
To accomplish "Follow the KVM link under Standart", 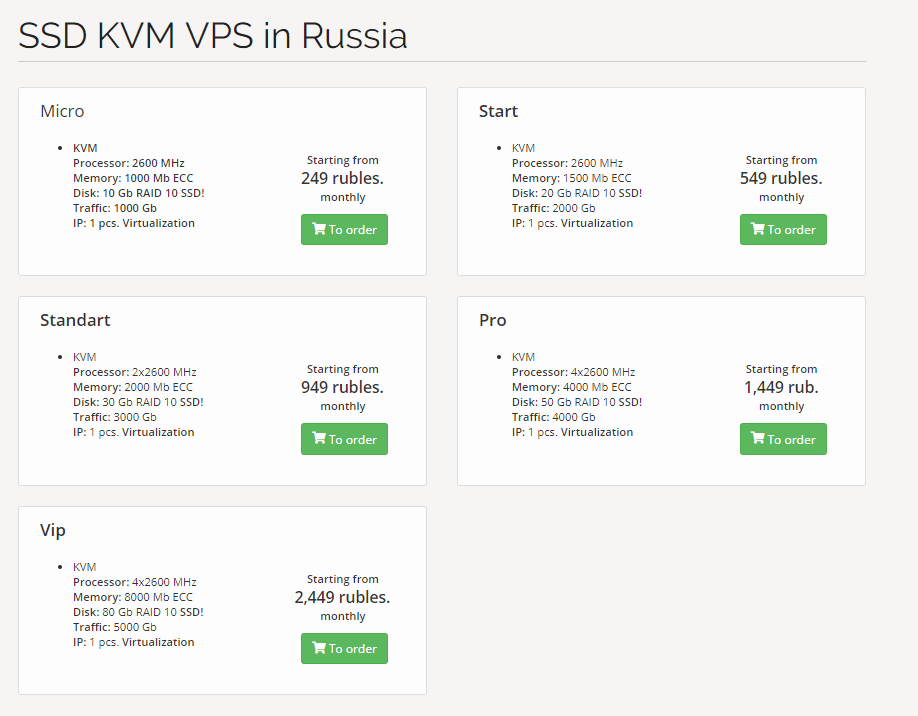I will [x=85, y=357].
